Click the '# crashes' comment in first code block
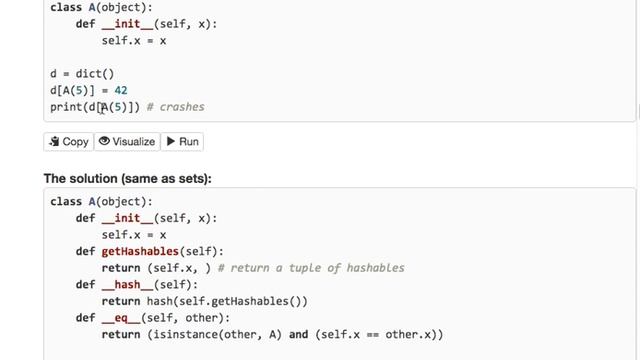Screen dimensions: 640x360 [176, 107]
